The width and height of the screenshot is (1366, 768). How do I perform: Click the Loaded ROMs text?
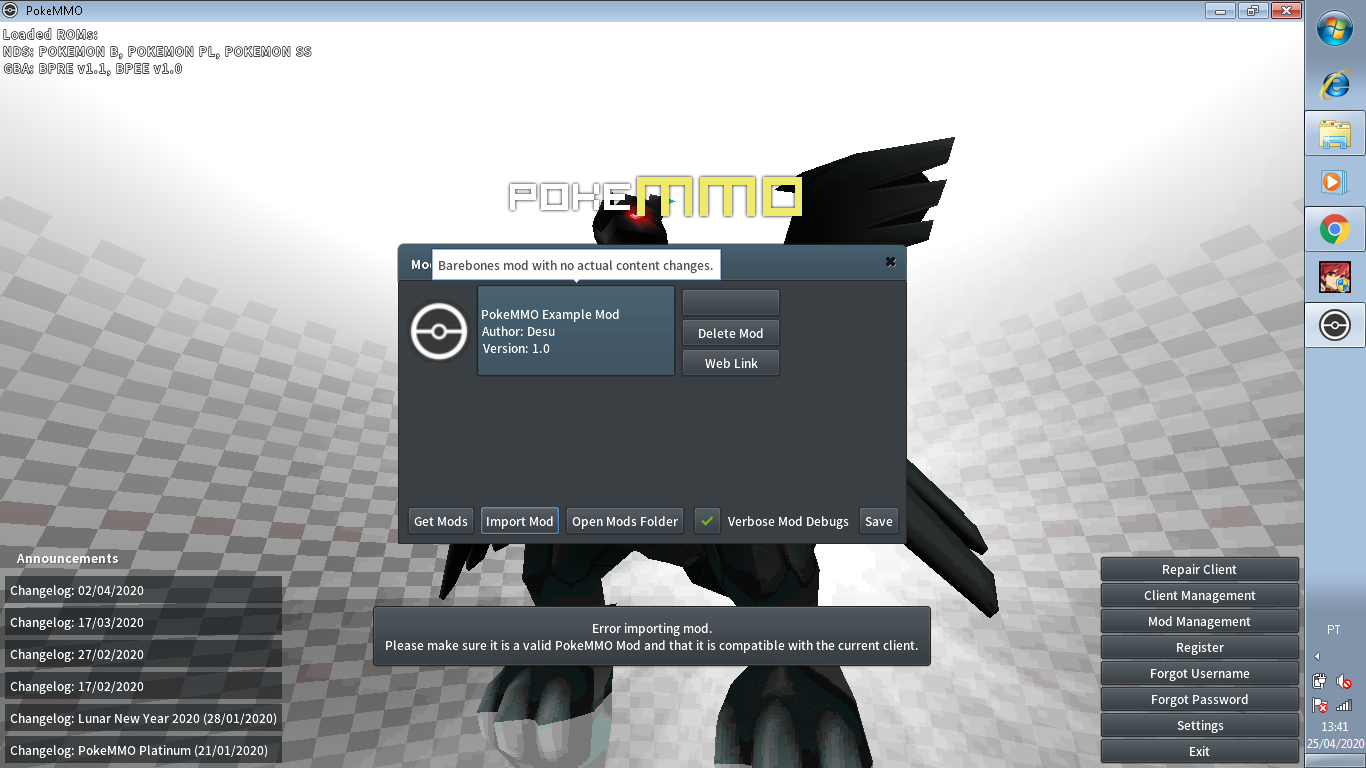[x=50, y=35]
